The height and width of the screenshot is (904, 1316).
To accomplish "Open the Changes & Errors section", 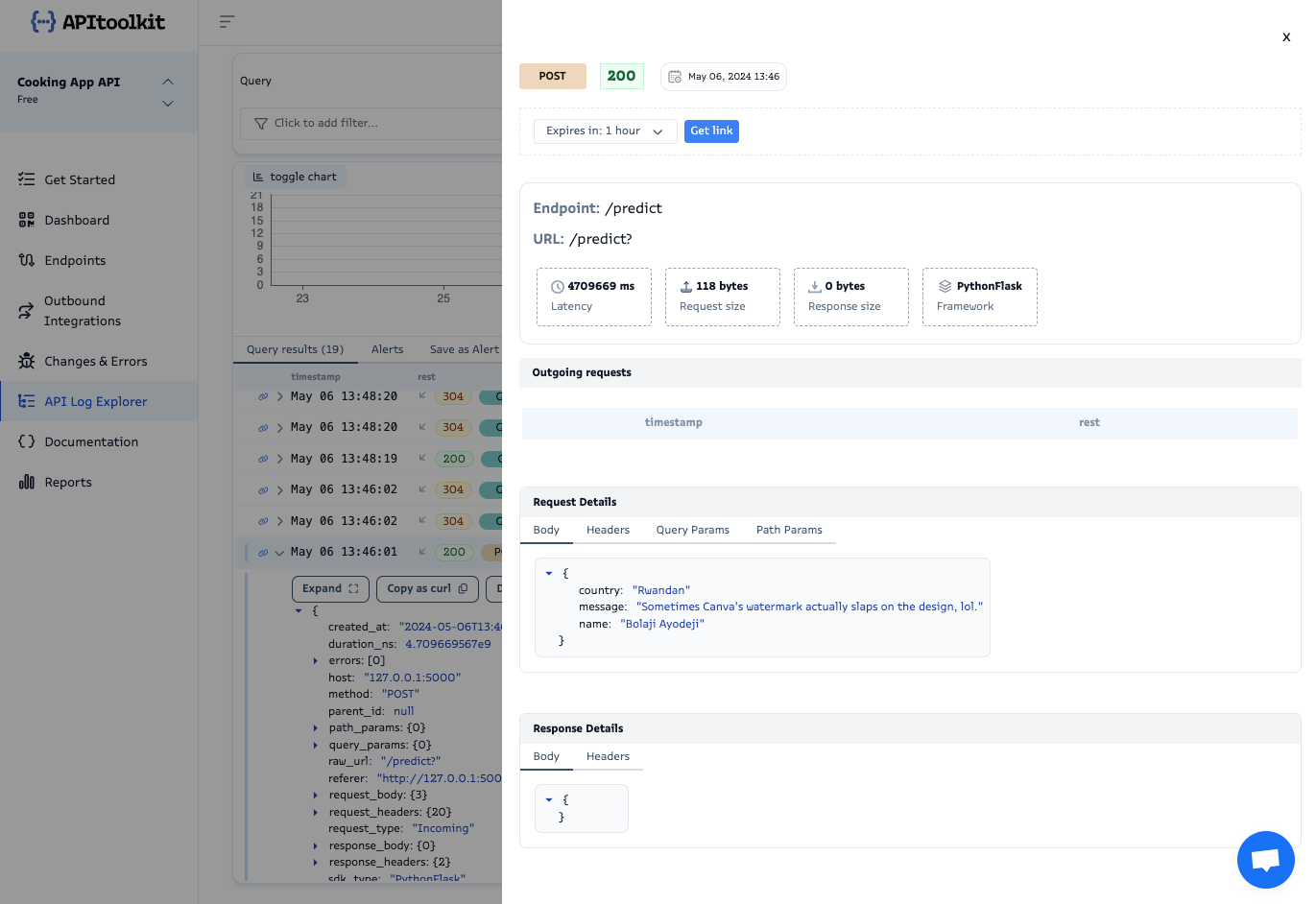I will [x=93, y=361].
